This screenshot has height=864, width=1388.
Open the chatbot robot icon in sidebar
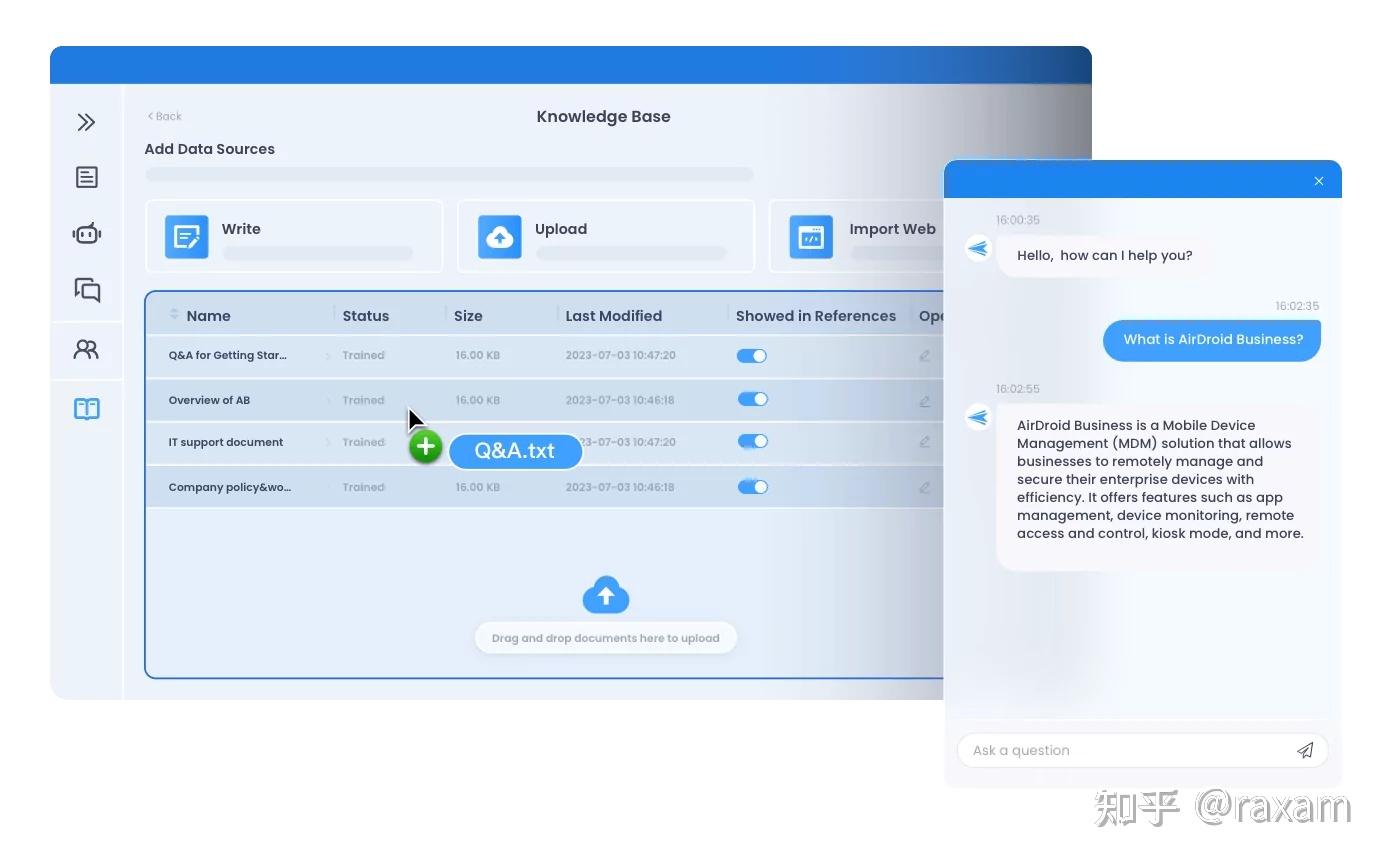click(x=86, y=233)
